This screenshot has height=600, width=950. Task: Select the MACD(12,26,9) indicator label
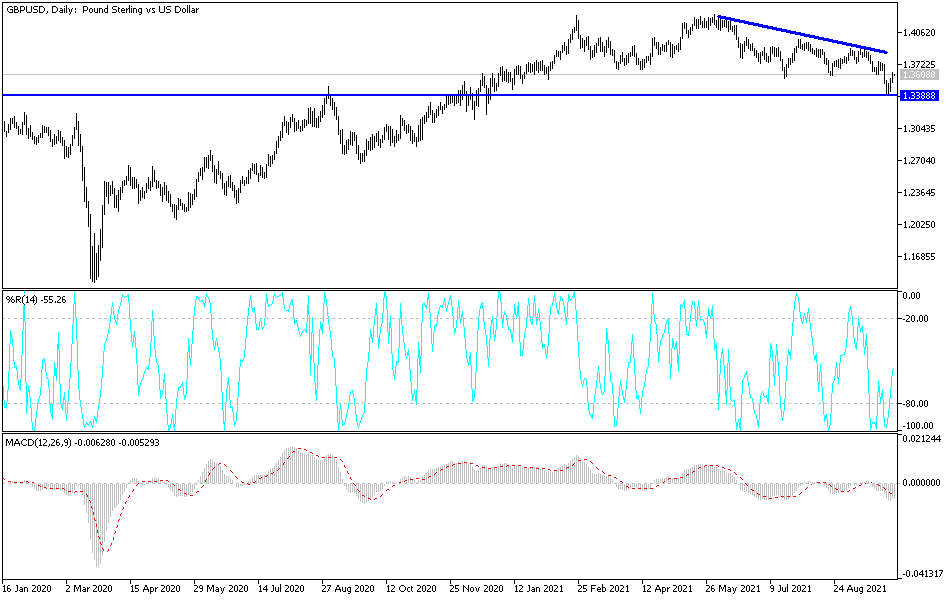(42, 443)
